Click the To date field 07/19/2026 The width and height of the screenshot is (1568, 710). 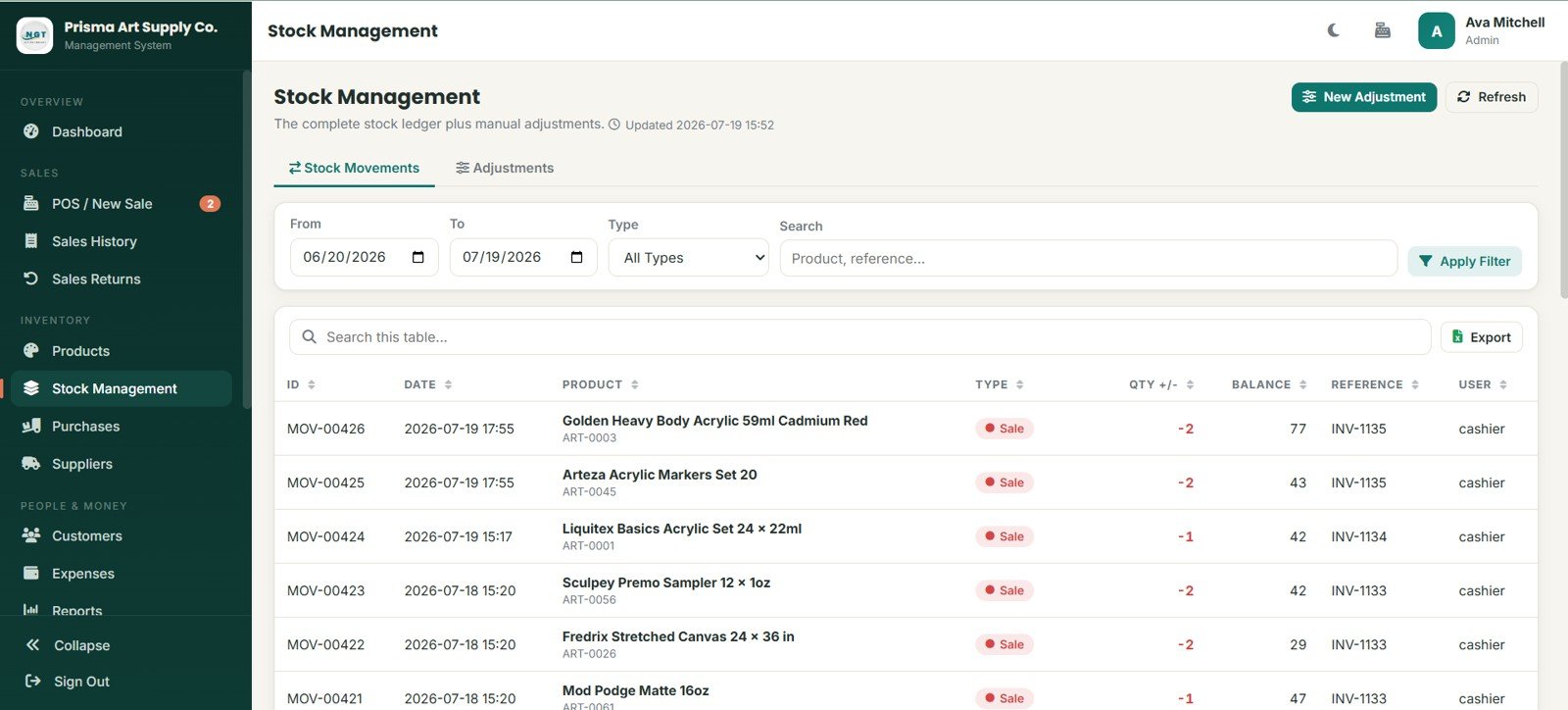click(x=523, y=257)
